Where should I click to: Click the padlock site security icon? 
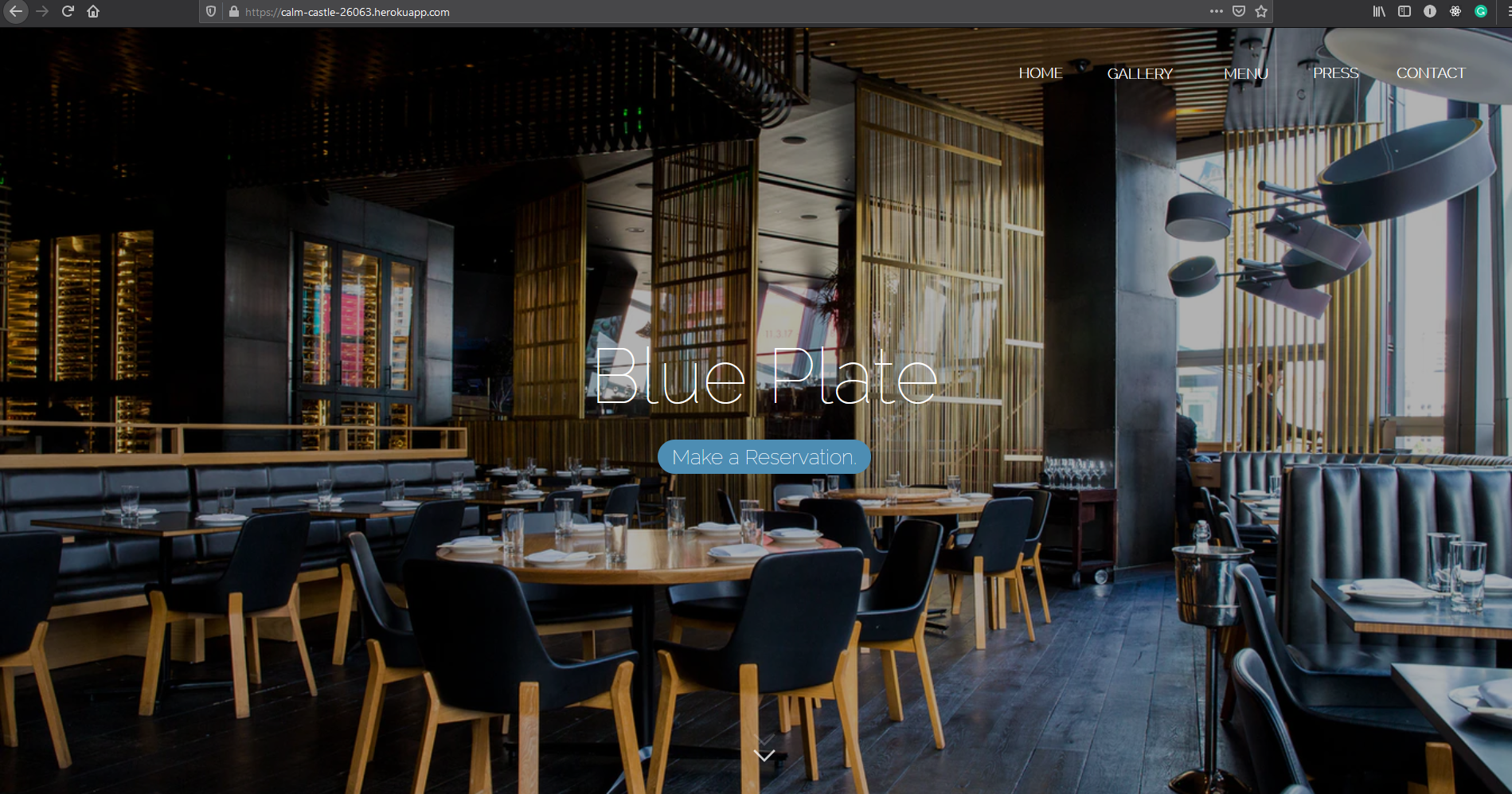pos(234,11)
